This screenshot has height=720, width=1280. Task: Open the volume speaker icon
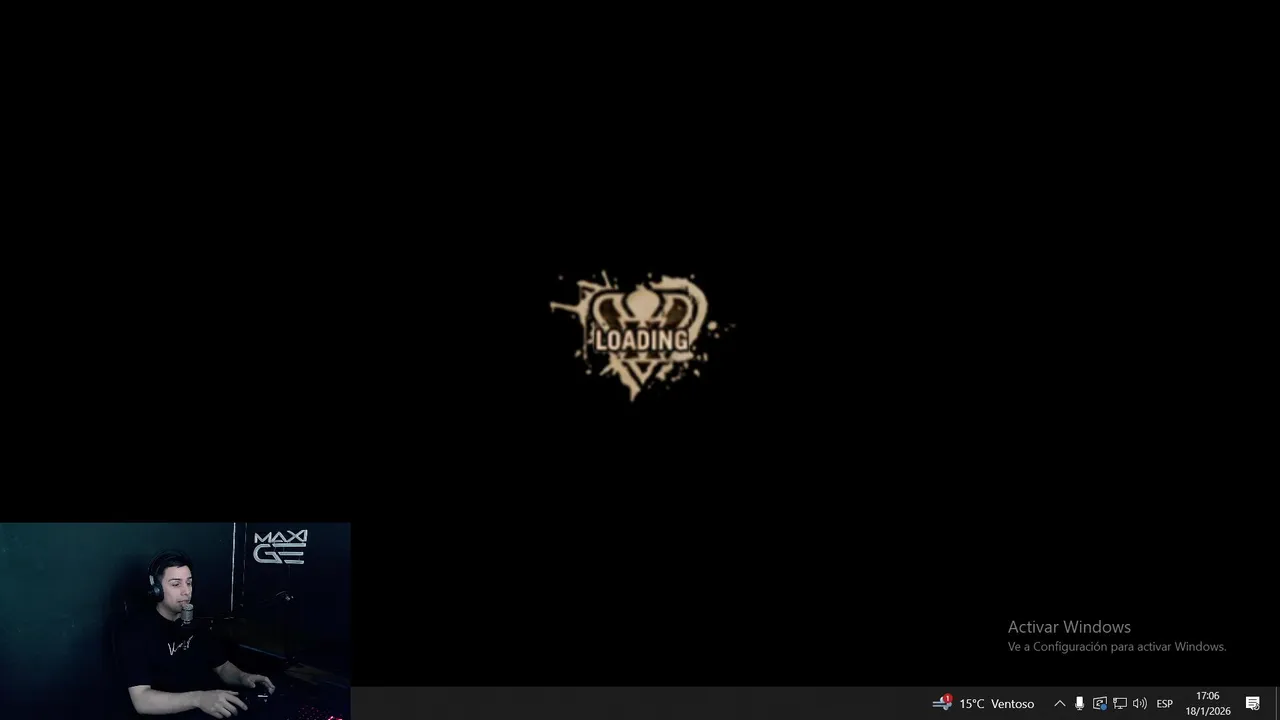point(1140,703)
